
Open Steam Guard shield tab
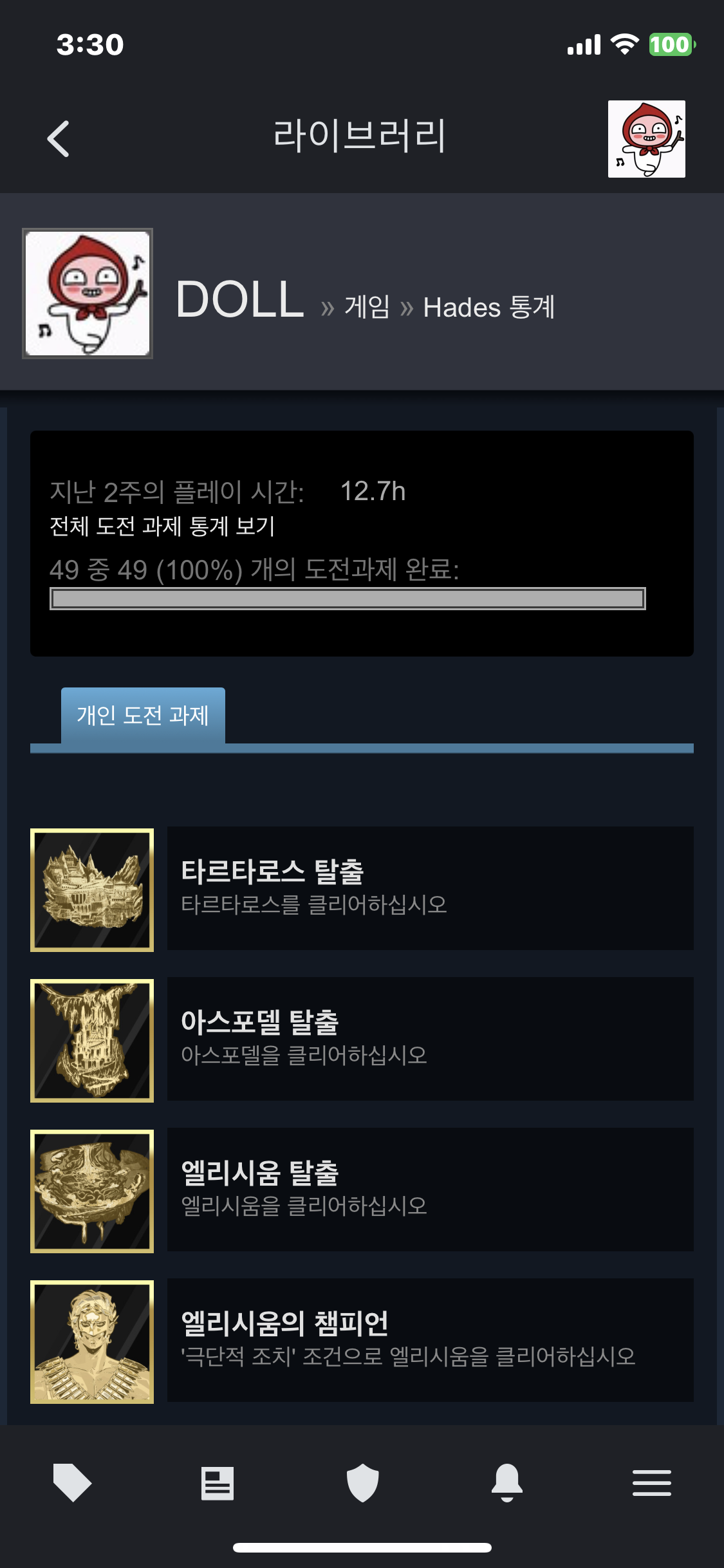[x=362, y=1483]
